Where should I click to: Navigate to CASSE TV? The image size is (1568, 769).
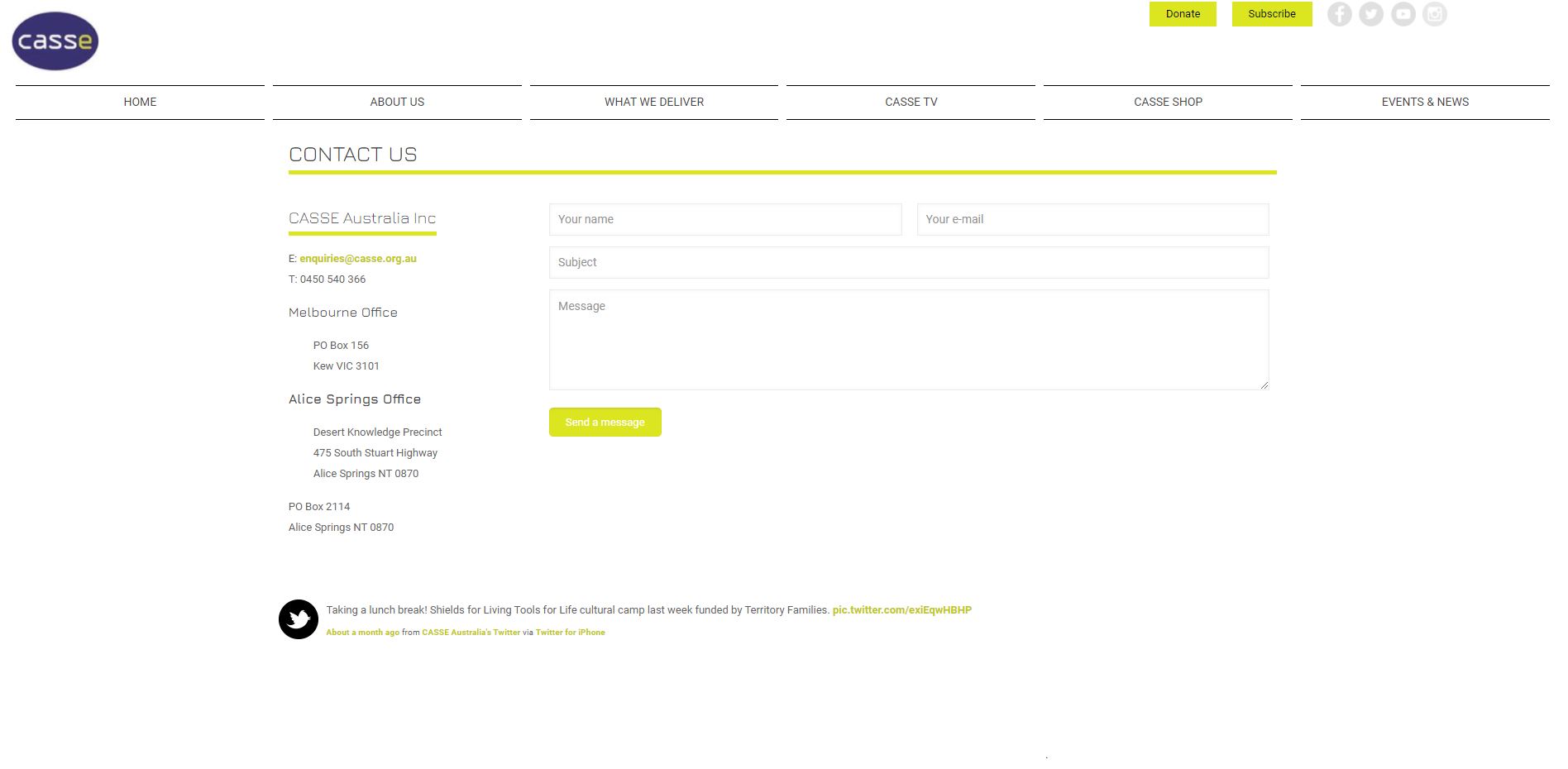click(911, 102)
